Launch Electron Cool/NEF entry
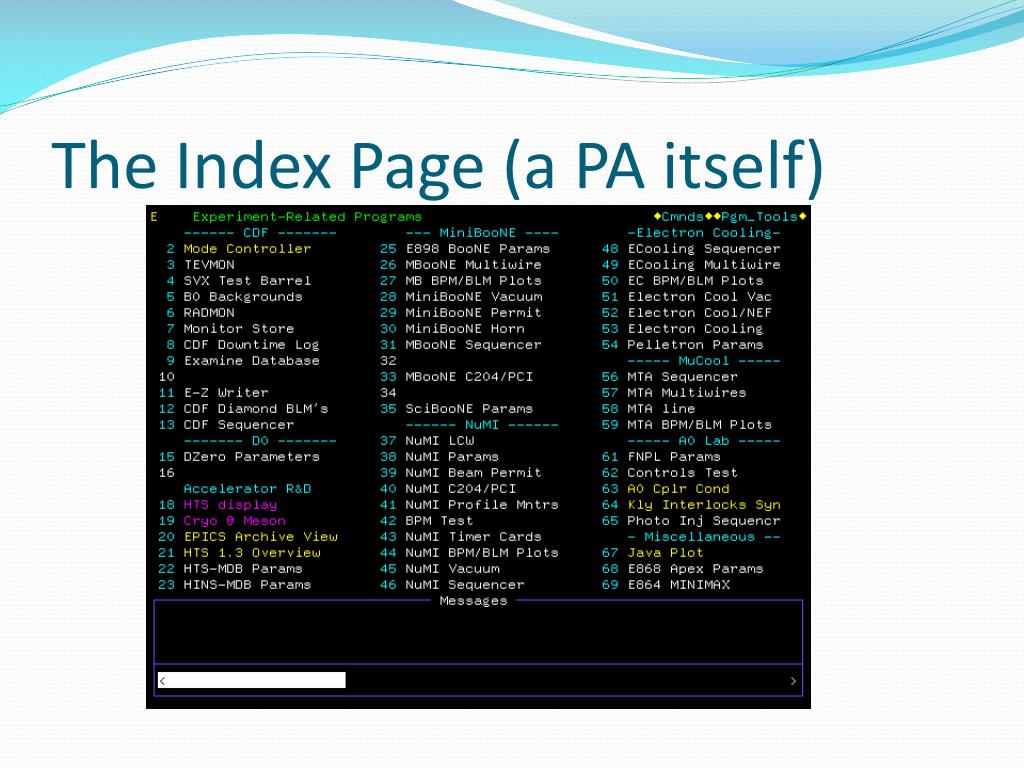This screenshot has height=768, width=1024. [x=699, y=312]
